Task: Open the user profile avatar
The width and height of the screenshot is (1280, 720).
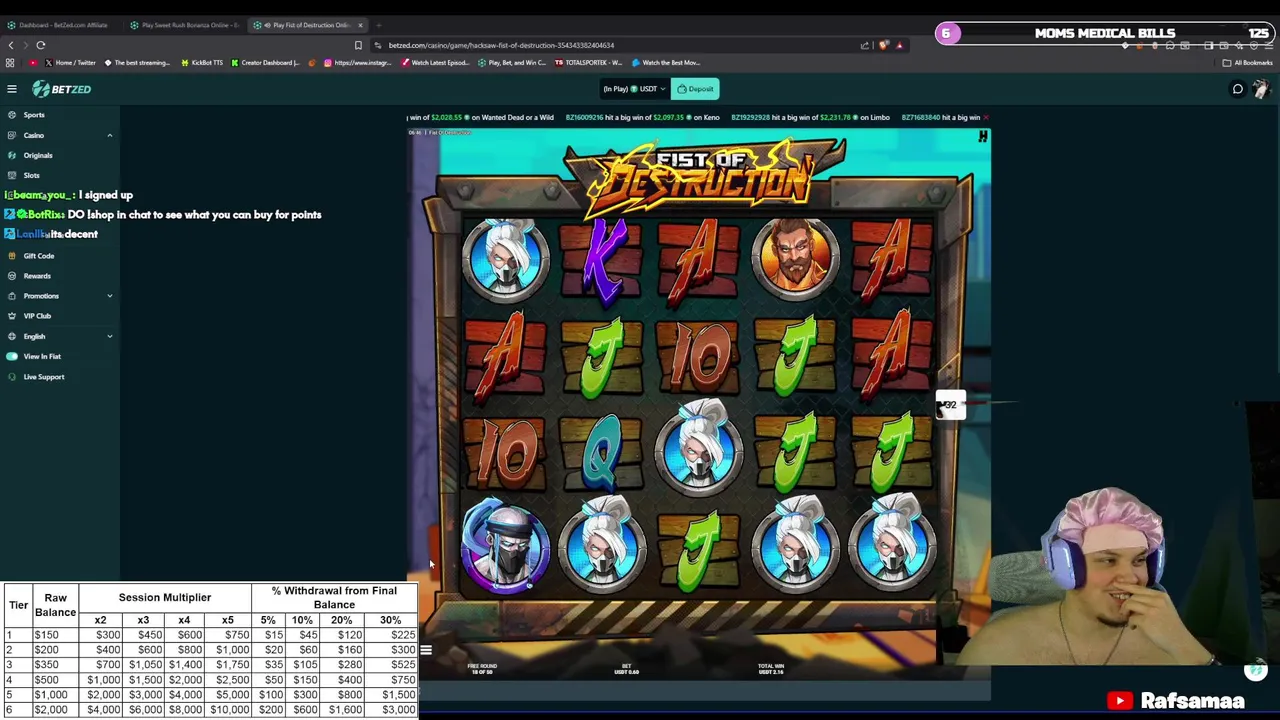Action: click(x=1260, y=89)
